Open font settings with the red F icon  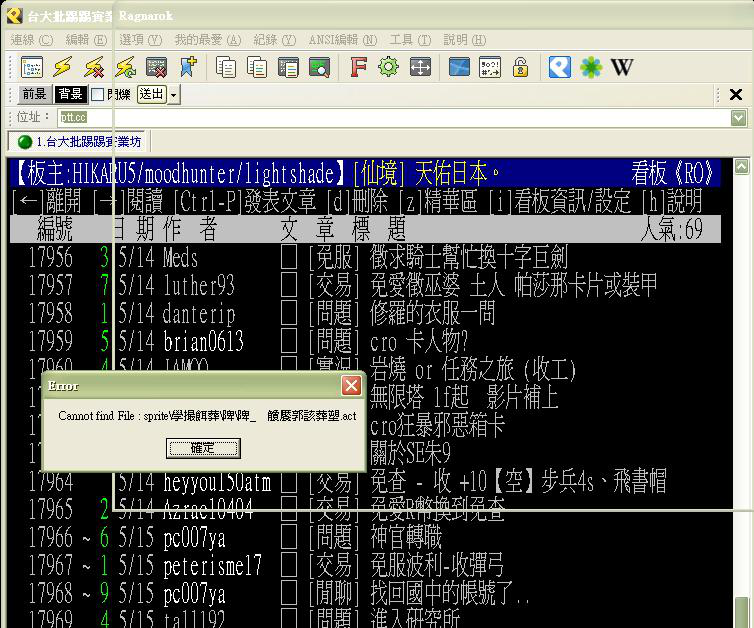(x=358, y=67)
